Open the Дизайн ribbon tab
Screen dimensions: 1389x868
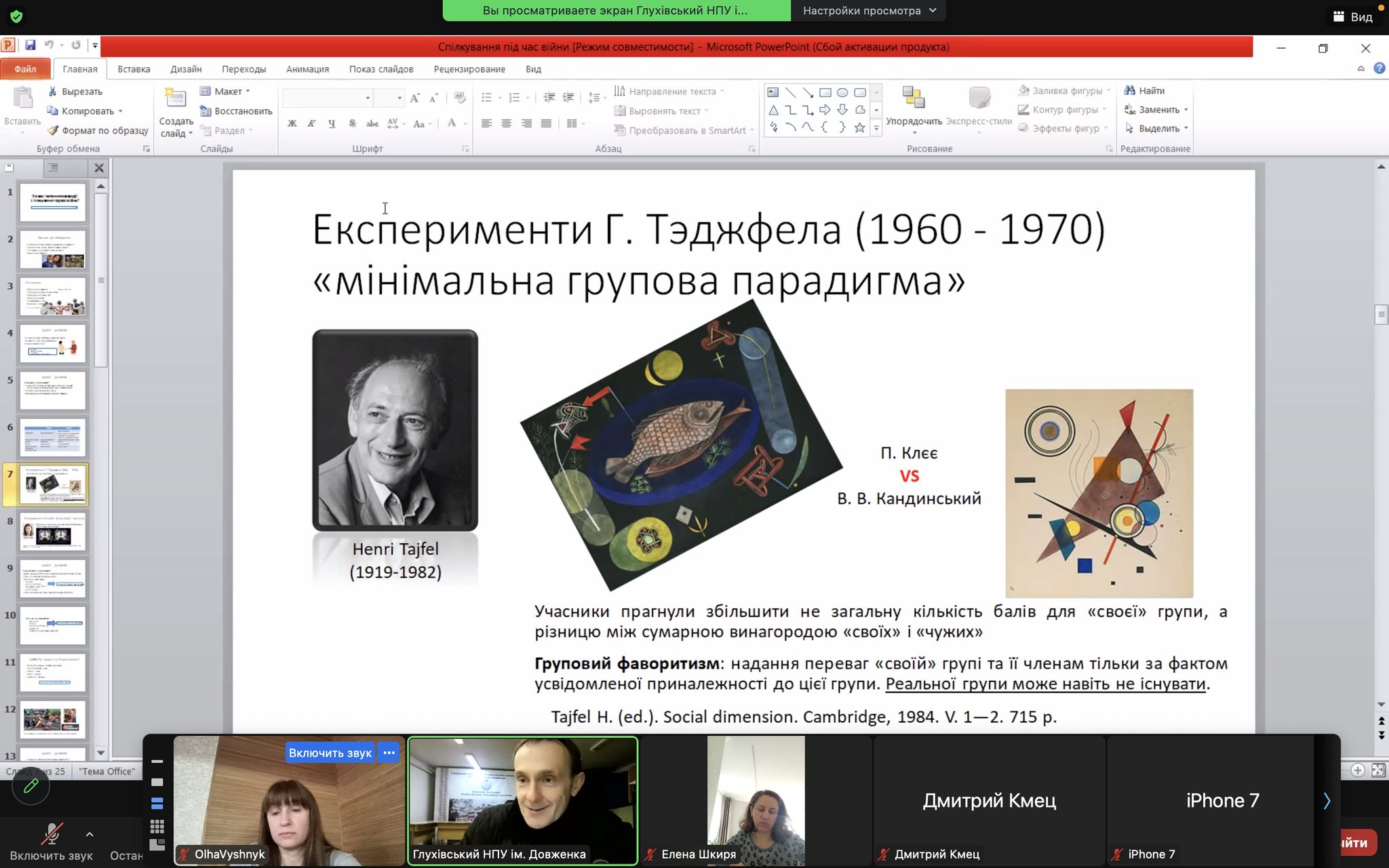point(186,69)
